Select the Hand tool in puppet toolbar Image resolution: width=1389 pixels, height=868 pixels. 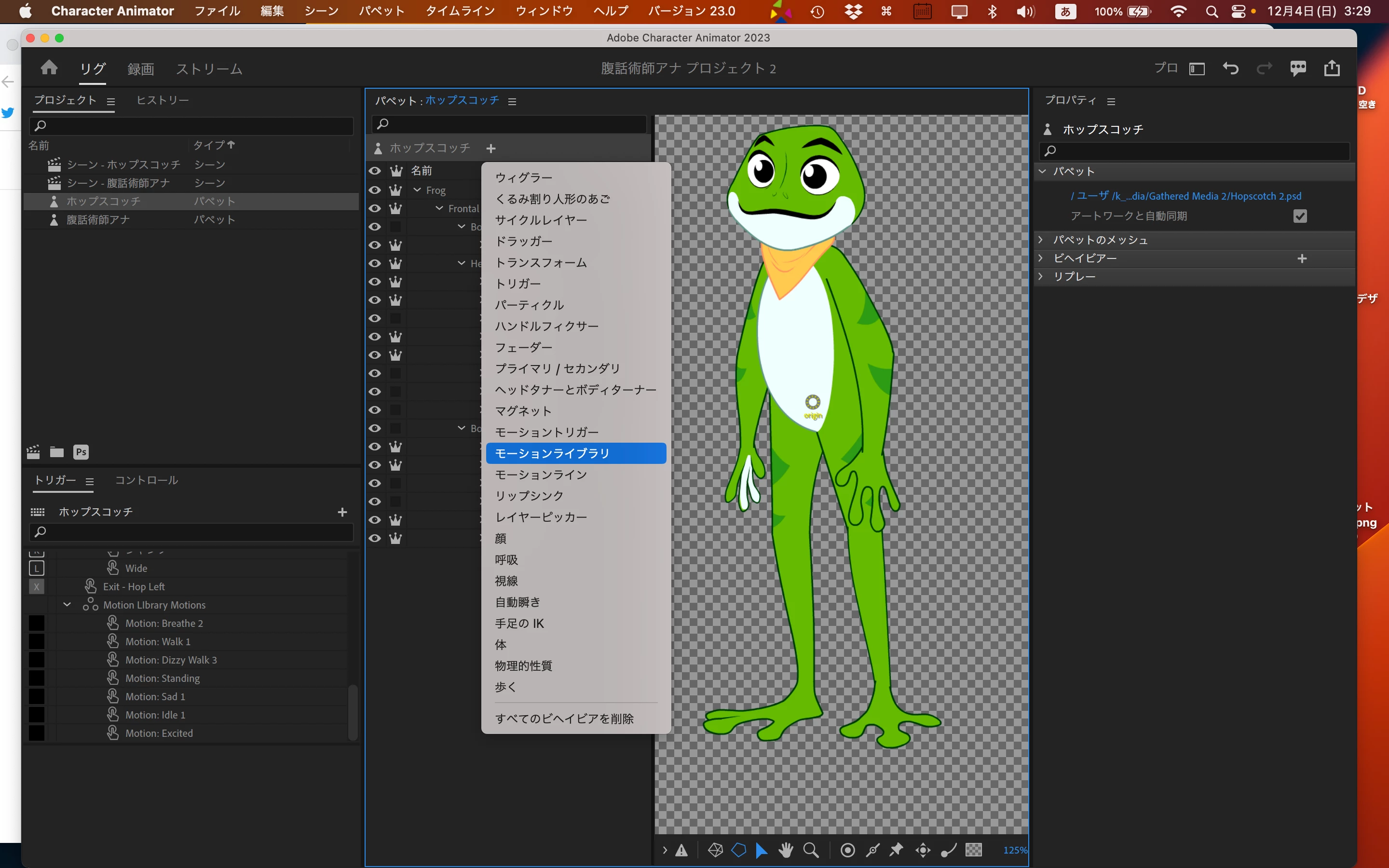point(785,850)
